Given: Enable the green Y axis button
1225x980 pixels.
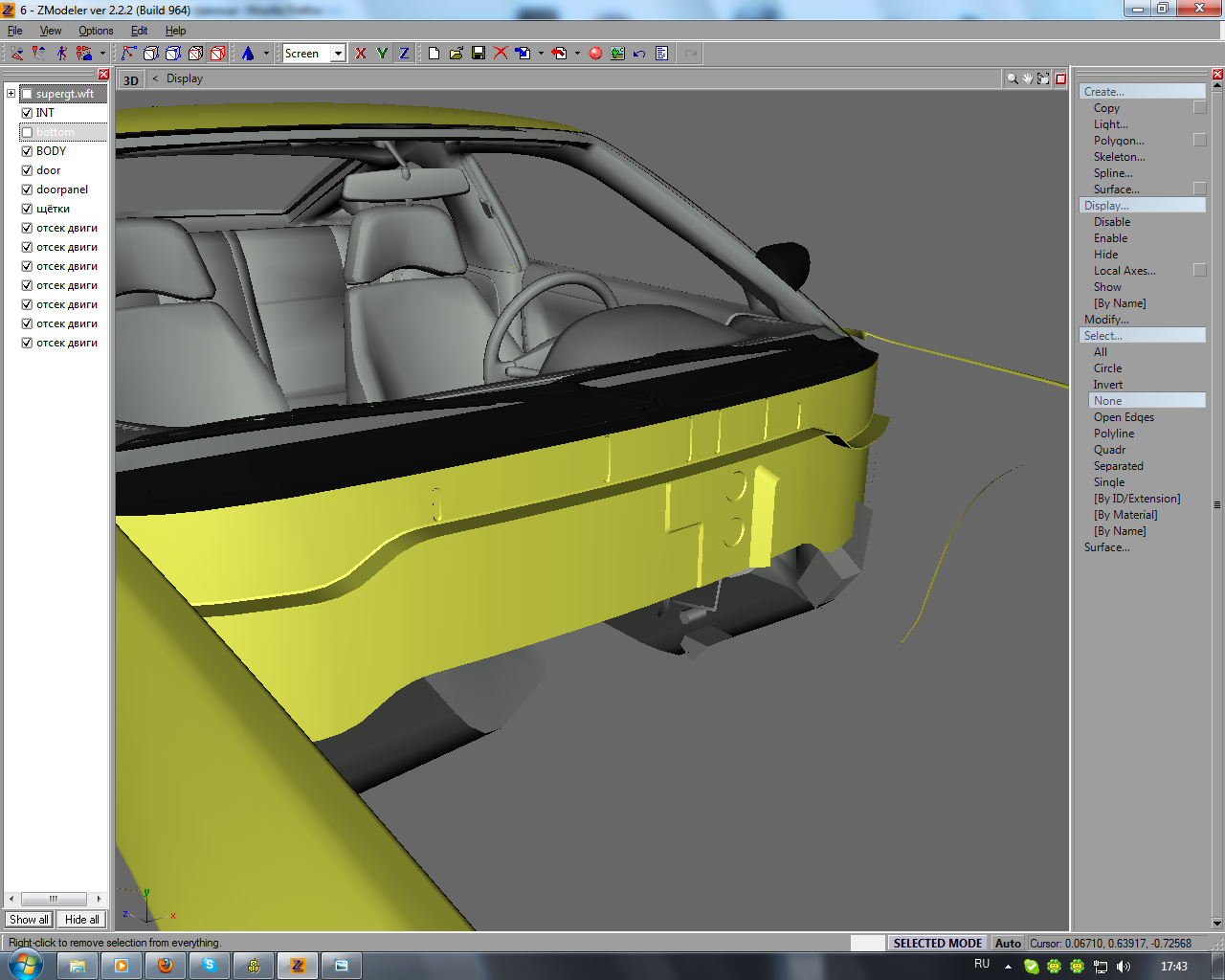Looking at the screenshot, I should click(382, 54).
